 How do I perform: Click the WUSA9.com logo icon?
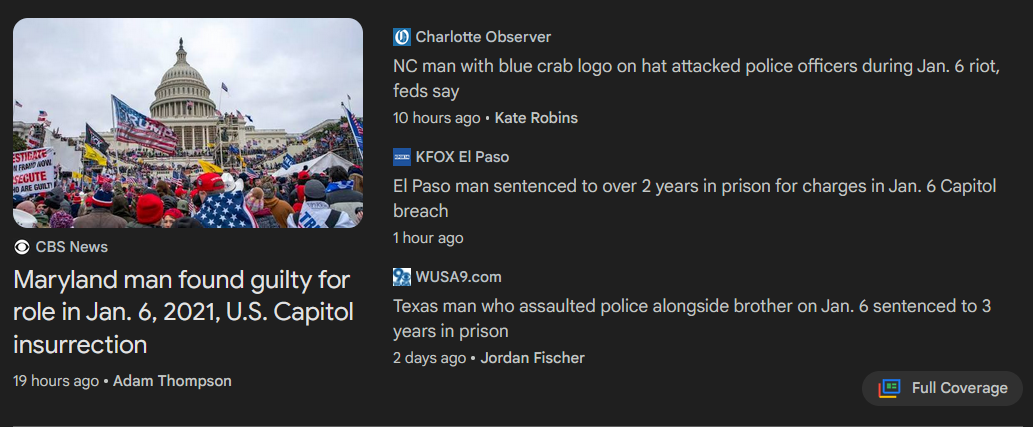point(402,277)
